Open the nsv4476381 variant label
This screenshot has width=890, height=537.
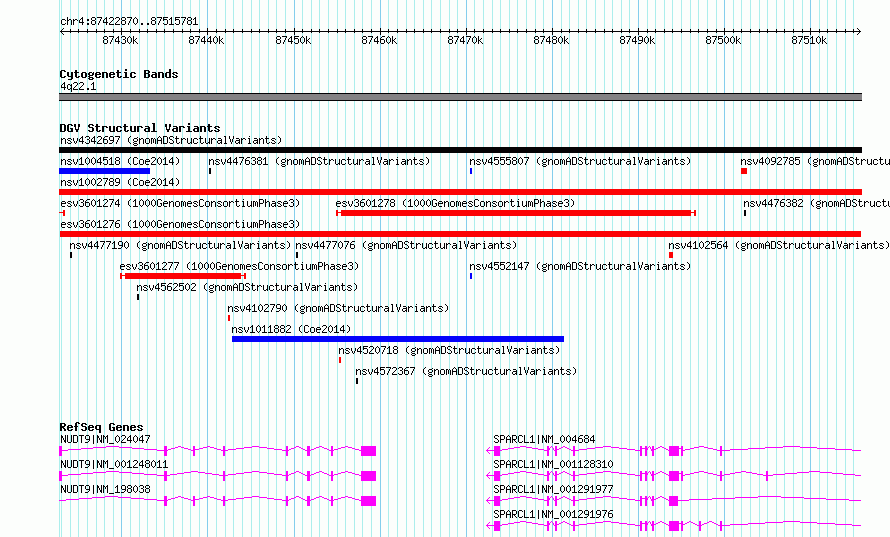(319, 161)
